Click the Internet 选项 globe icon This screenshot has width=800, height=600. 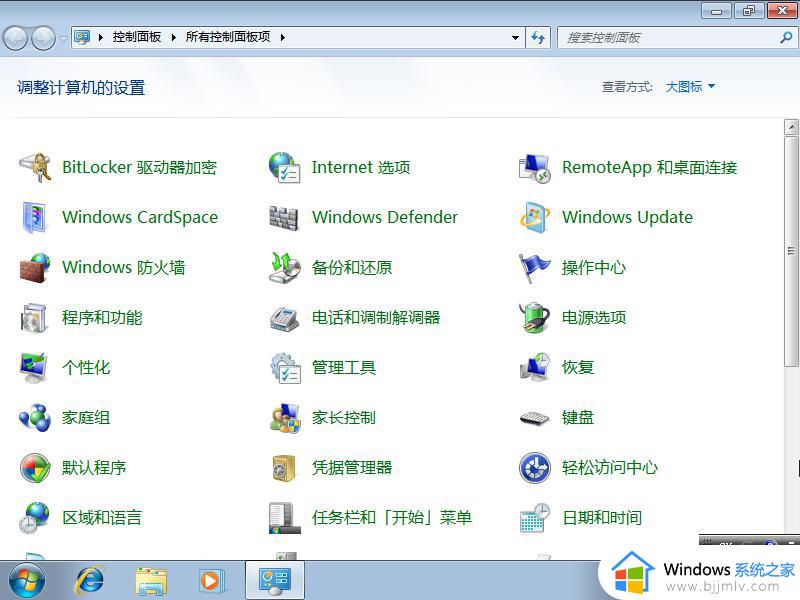pos(285,167)
